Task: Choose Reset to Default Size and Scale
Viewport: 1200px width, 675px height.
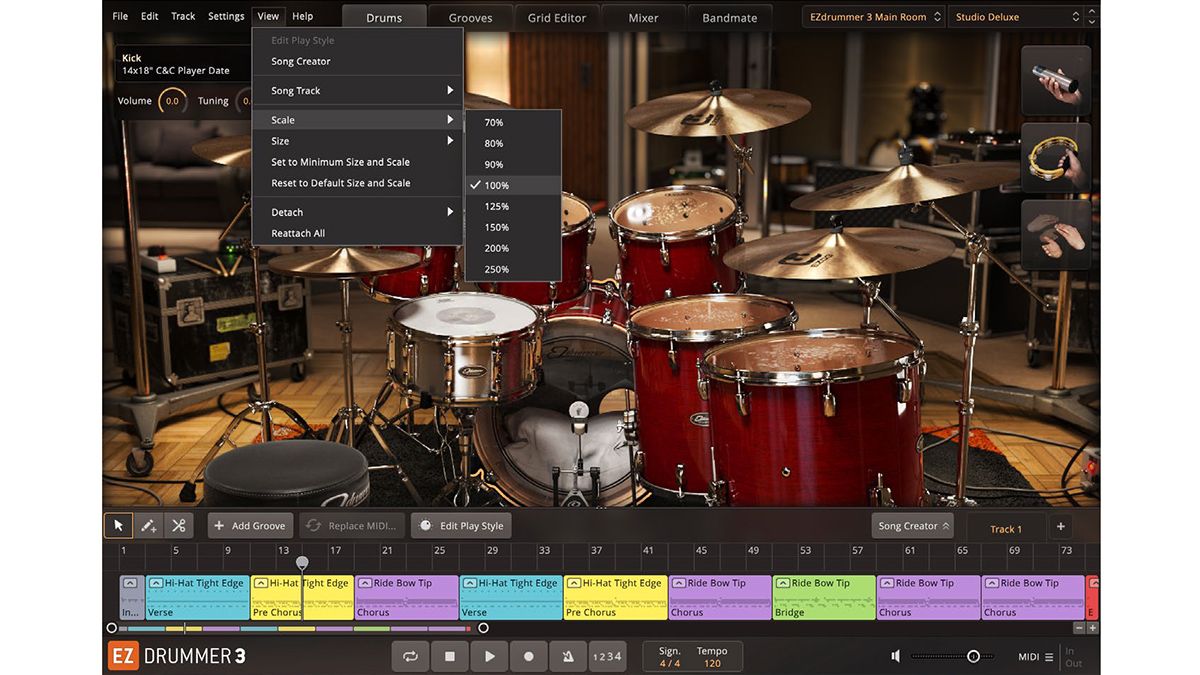Action: (358, 183)
